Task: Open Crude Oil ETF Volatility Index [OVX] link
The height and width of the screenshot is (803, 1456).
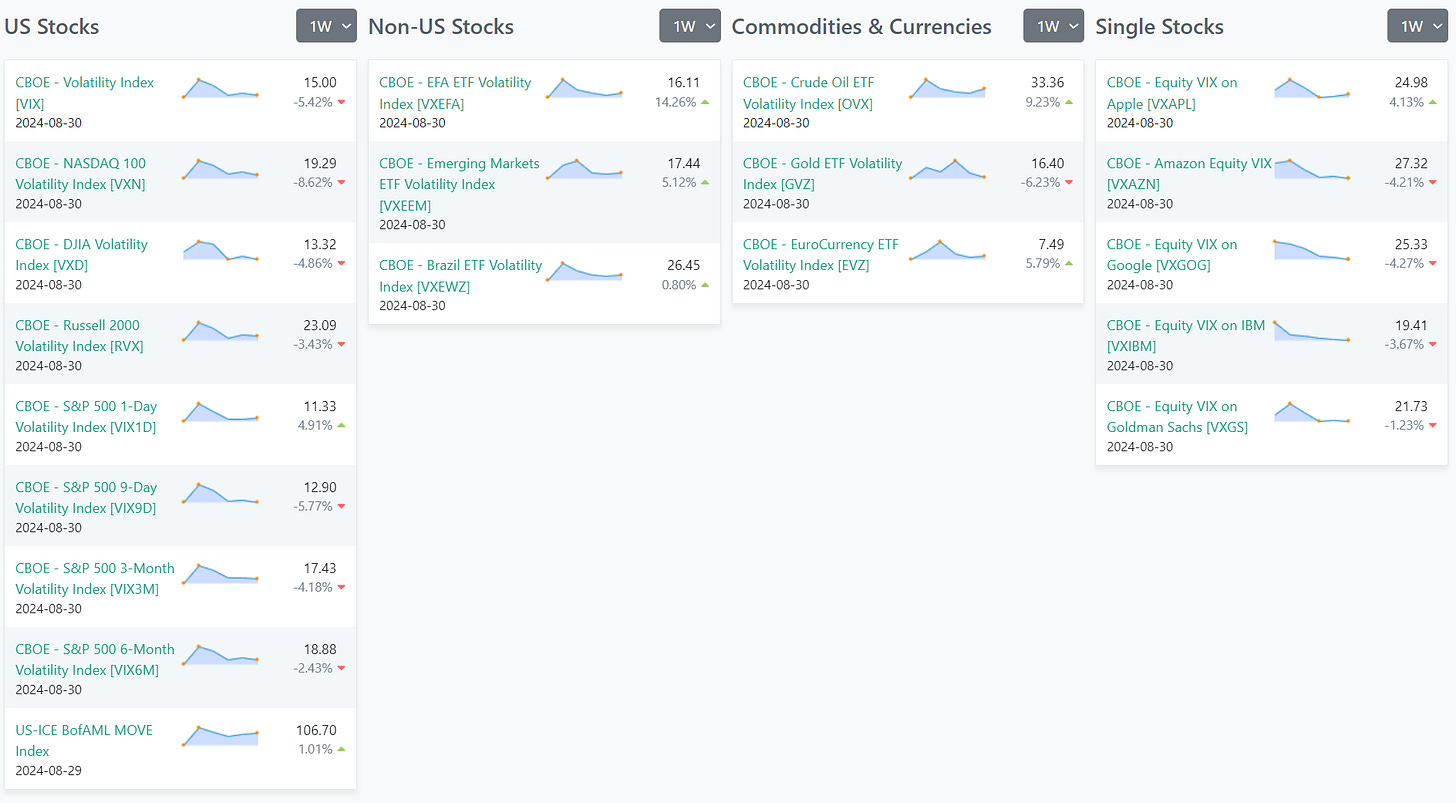Action: click(809, 93)
